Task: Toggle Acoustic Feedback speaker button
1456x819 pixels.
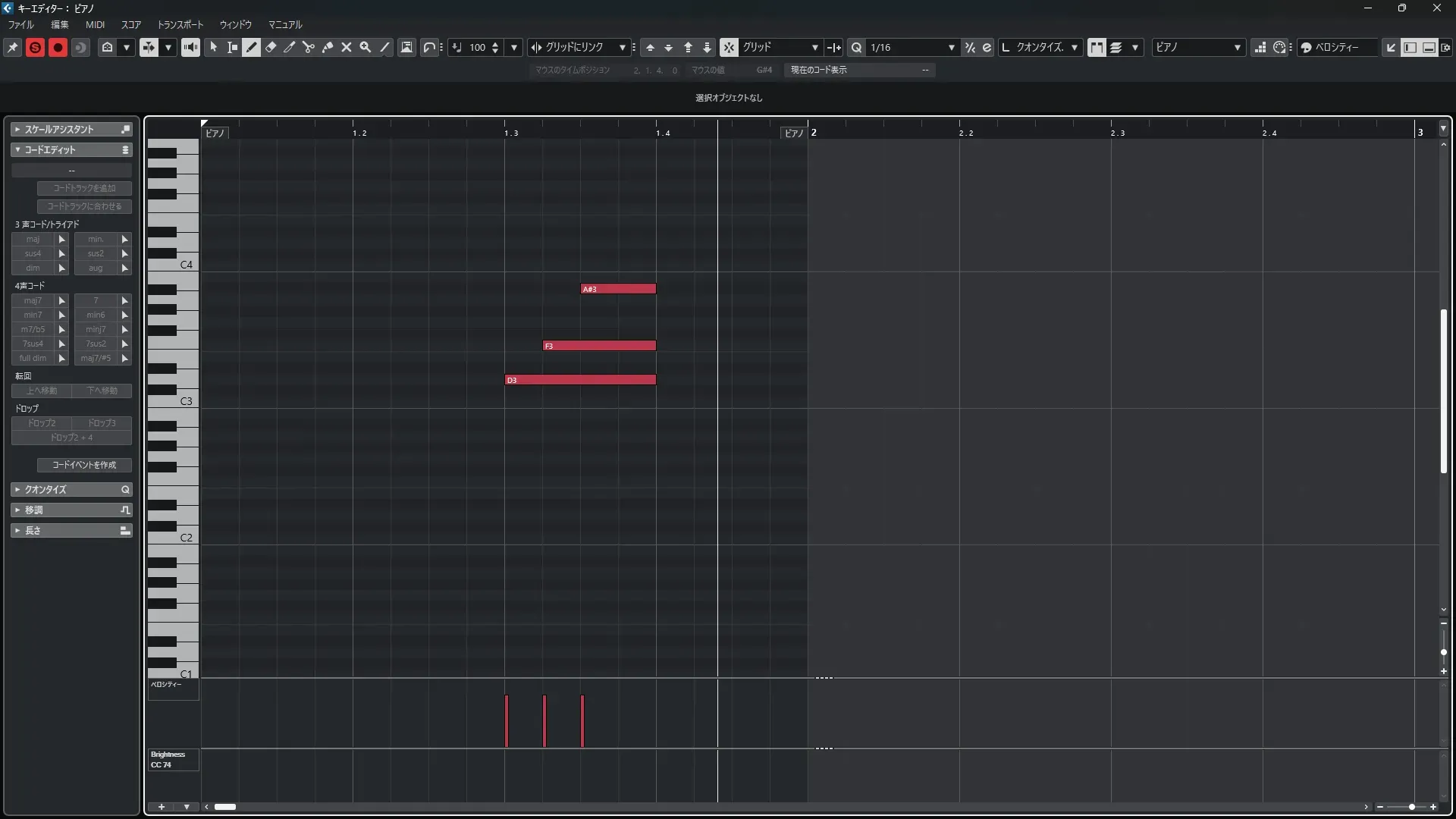Action: coord(190,47)
